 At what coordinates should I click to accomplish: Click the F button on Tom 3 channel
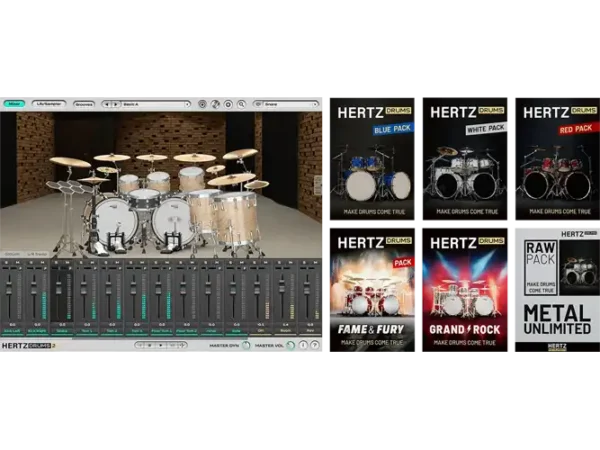pos(145,268)
